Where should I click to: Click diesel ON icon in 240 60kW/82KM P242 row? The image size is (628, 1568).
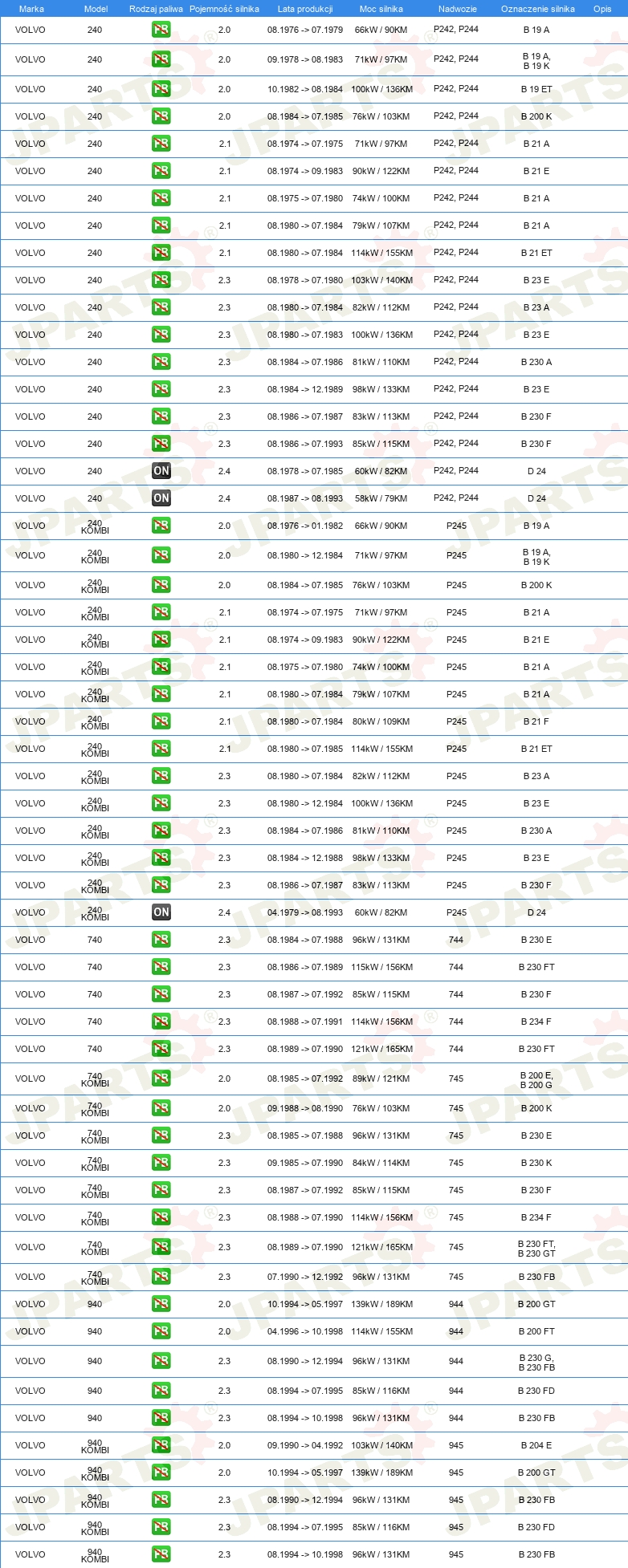[161, 471]
